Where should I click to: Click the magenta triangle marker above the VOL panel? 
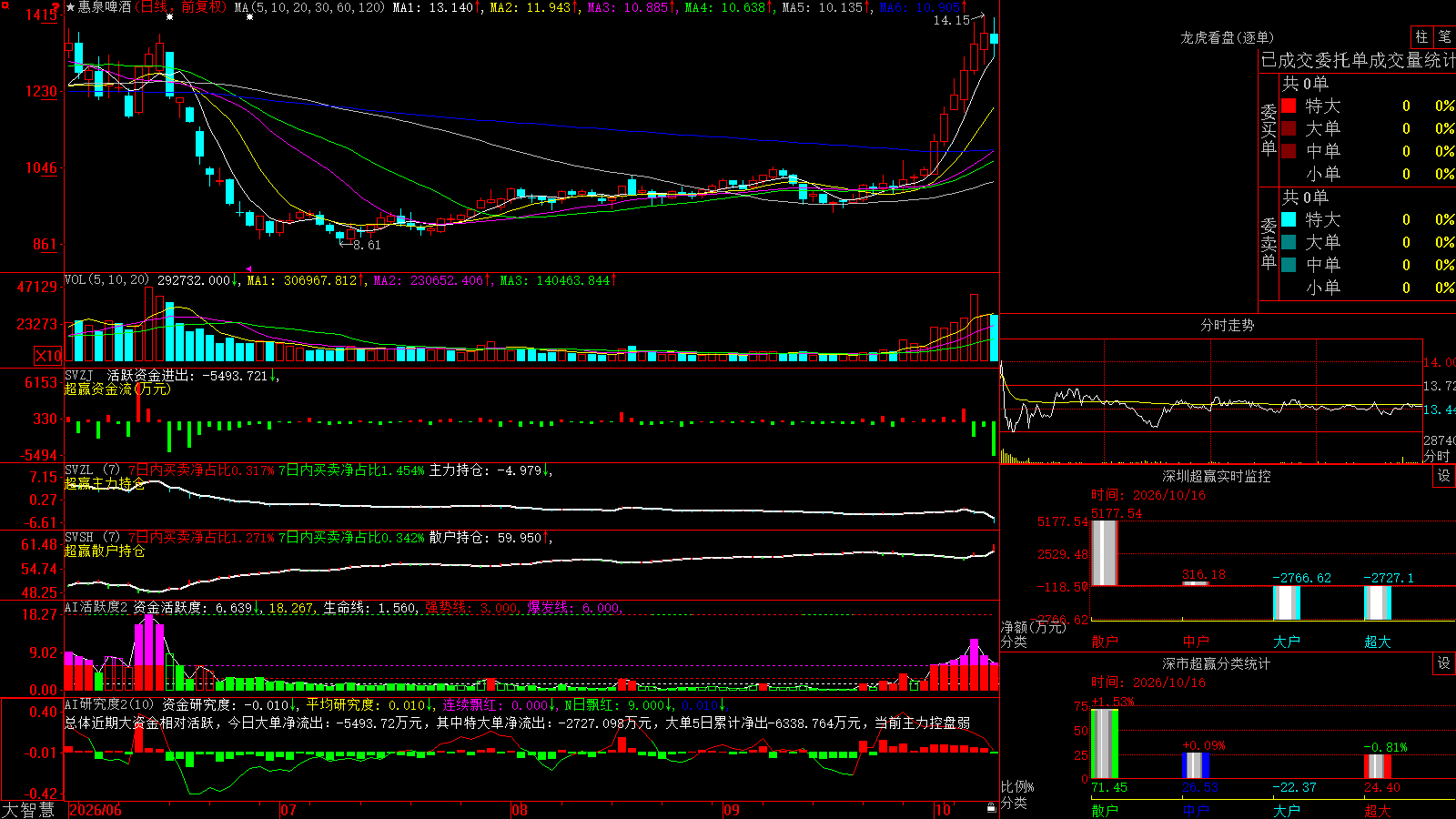click(248, 268)
